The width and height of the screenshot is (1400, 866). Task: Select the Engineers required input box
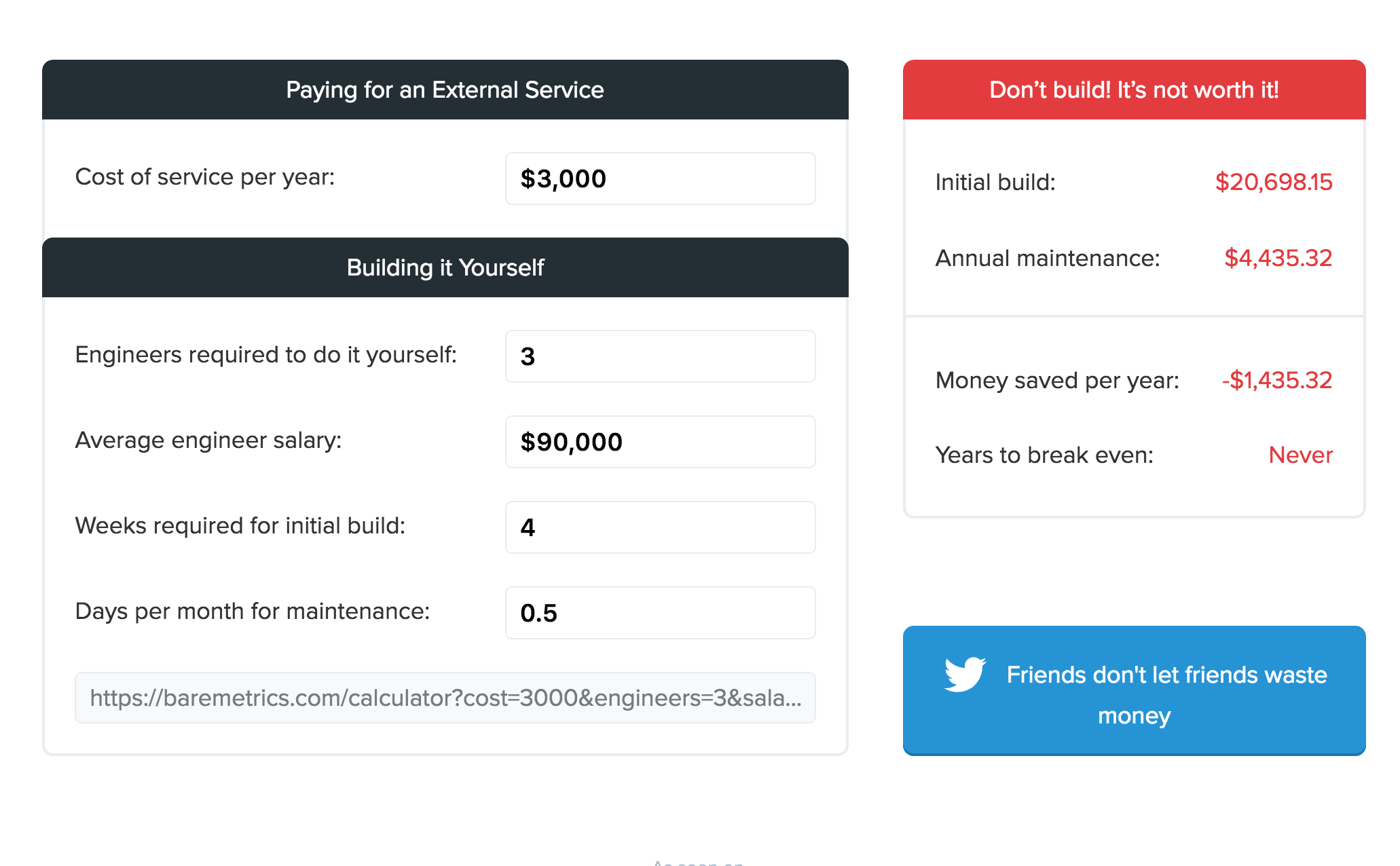(x=660, y=356)
